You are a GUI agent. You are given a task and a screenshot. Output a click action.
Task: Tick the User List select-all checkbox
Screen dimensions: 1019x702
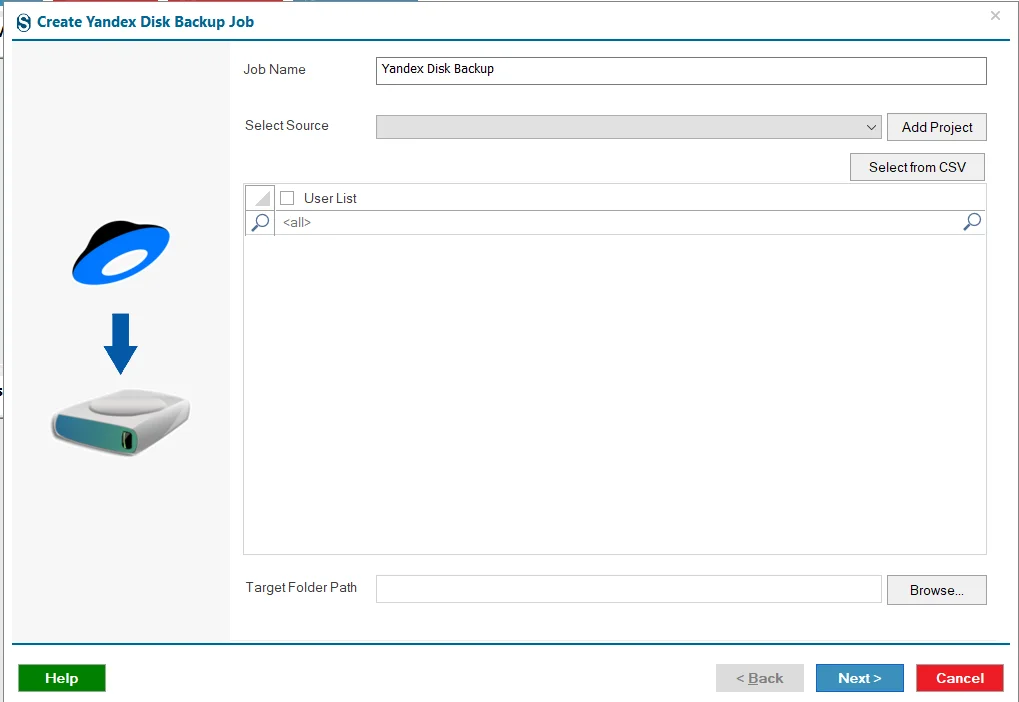287,198
